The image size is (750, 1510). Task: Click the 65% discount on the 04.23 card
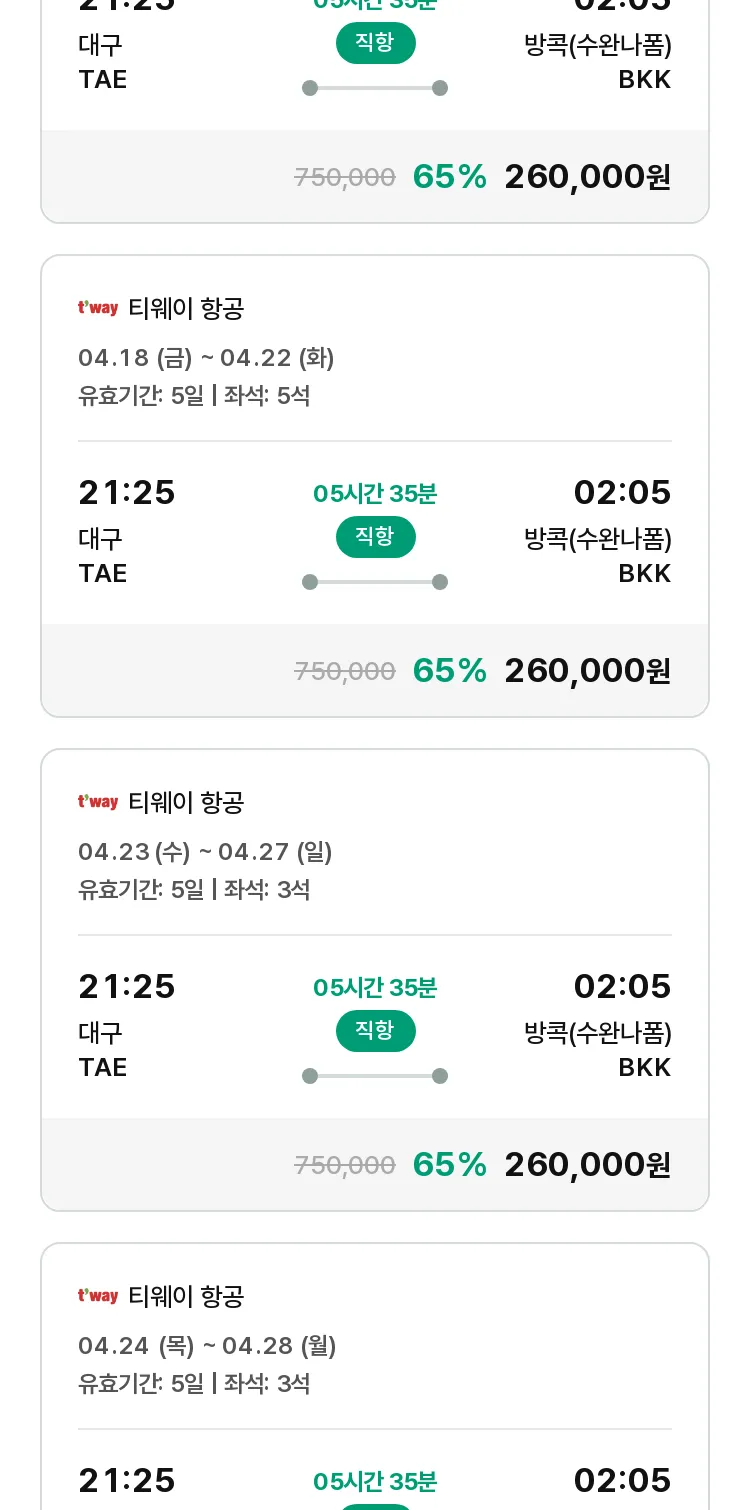pos(450,1165)
